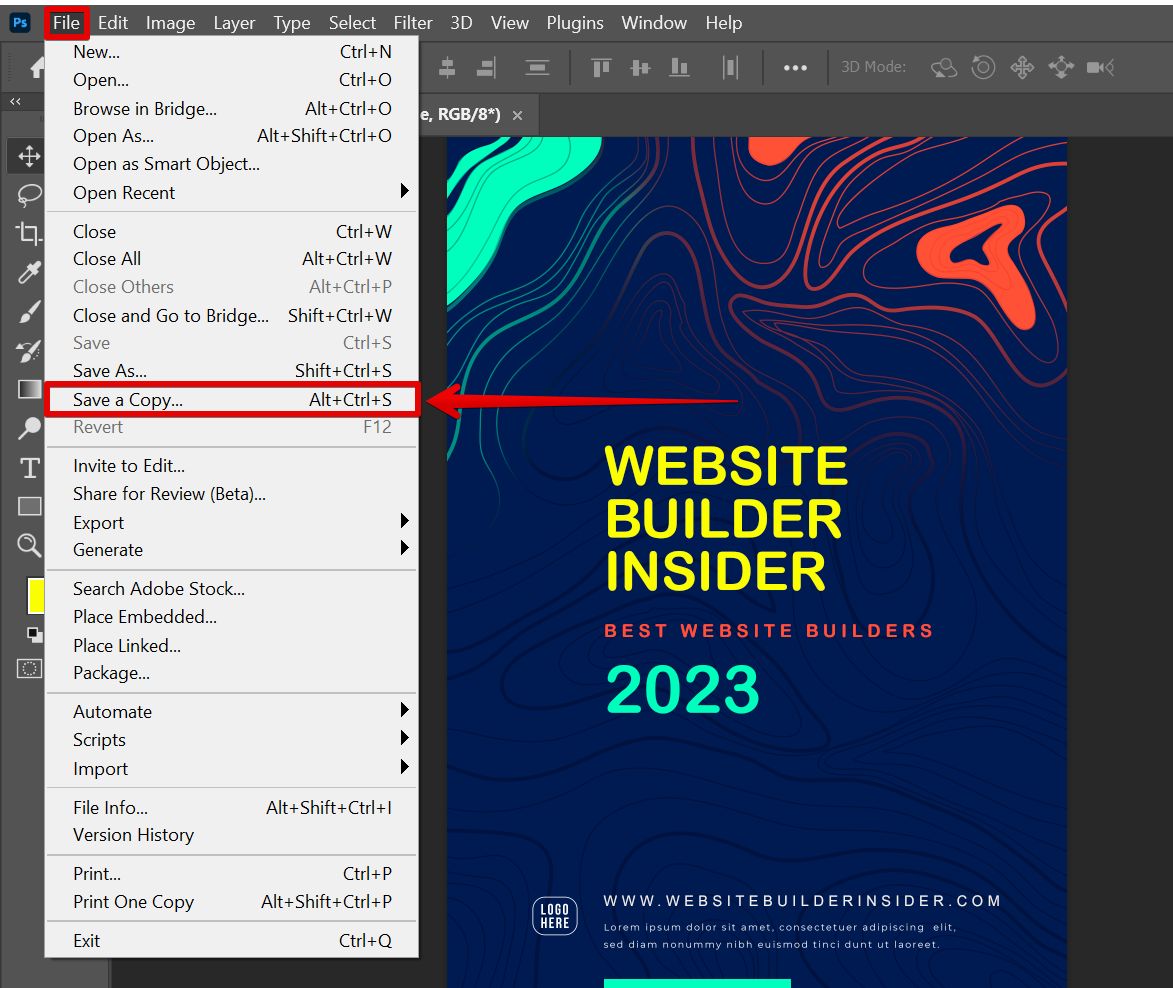Reset default foreground and background colors
1173x988 pixels.
tap(34, 634)
